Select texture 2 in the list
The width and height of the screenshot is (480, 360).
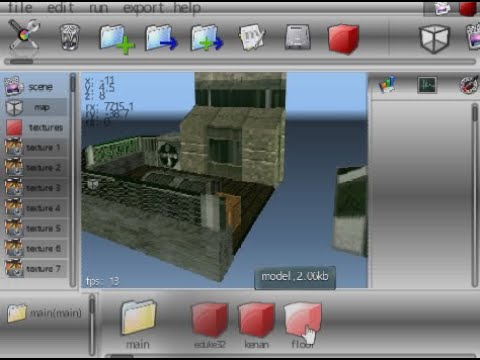pos(35,167)
